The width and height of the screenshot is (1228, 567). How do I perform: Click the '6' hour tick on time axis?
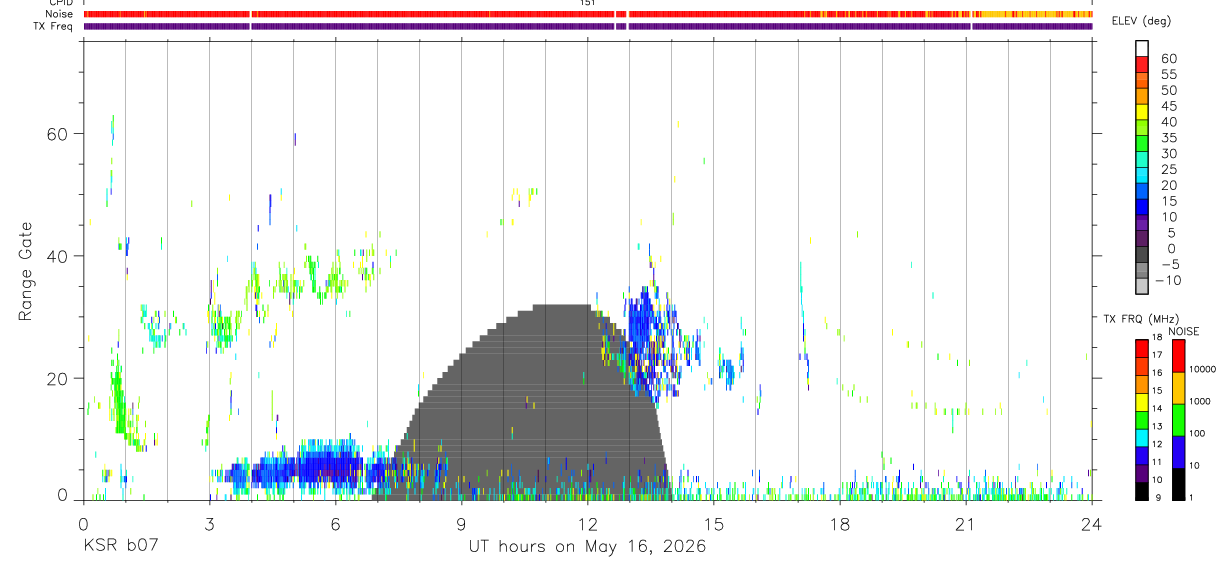click(x=335, y=523)
